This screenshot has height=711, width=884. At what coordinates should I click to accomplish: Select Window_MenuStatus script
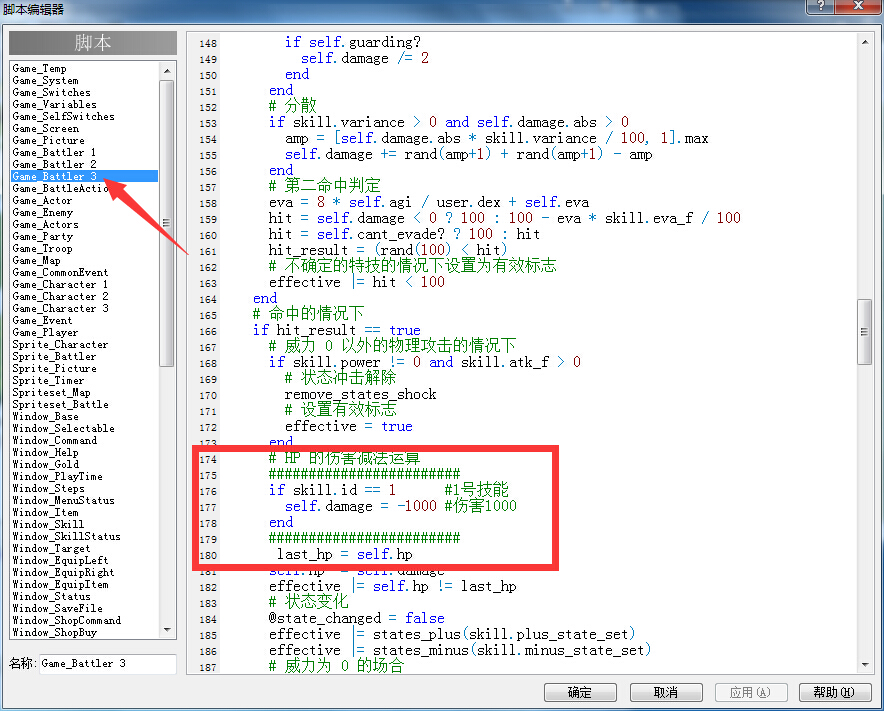click(x=63, y=500)
